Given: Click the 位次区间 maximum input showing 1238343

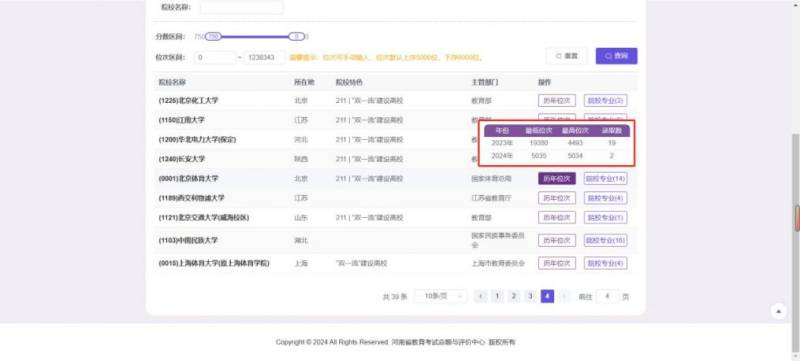Looking at the screenshot, I should tap(264, 58).
